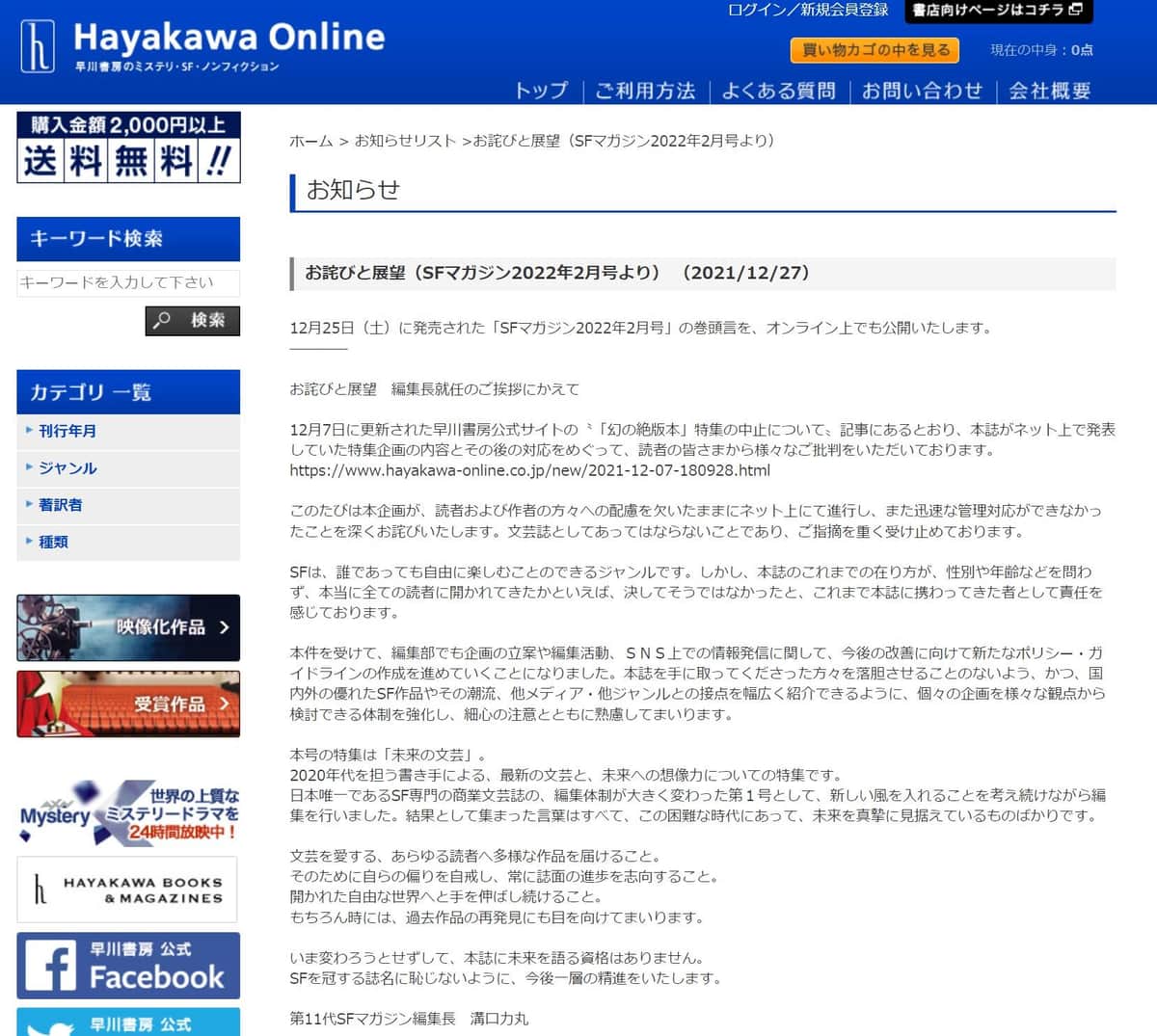Screen dimensions: 1157x1036
Task: Open the 早川書房 official Twitter banner
Action: [x=128, y=1022]
